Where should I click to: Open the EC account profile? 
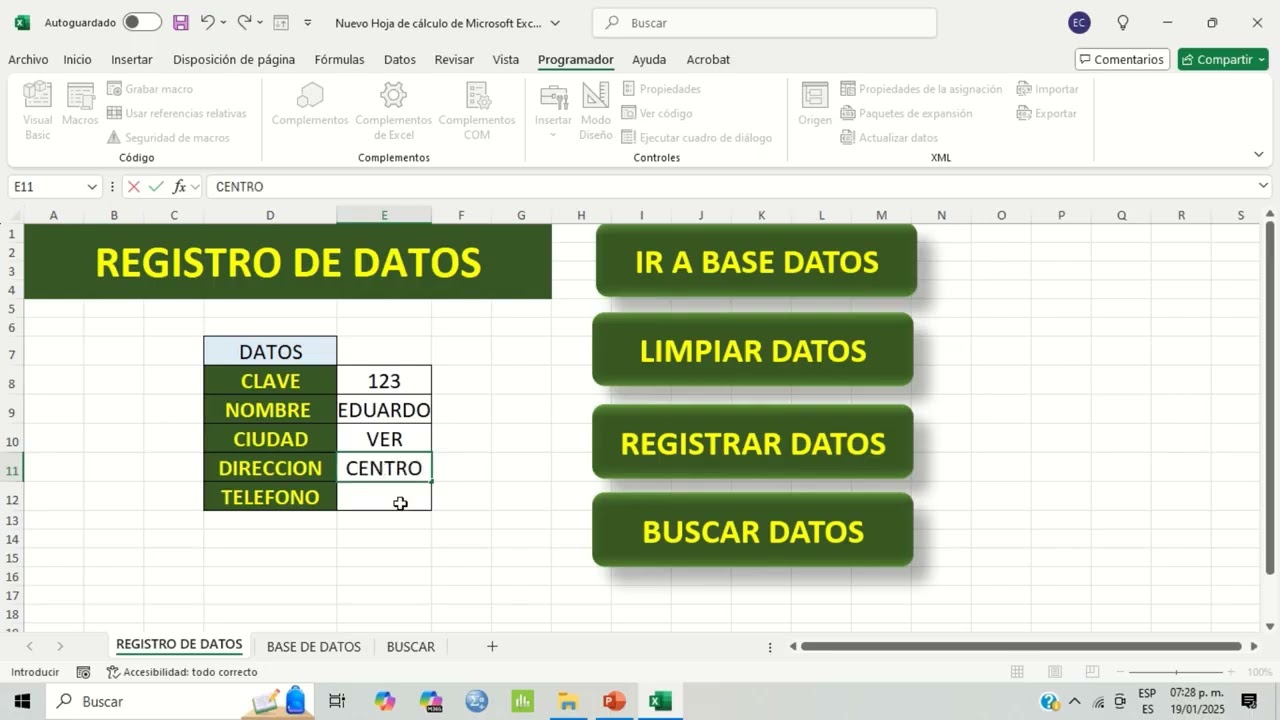(x=1078, y=23)
